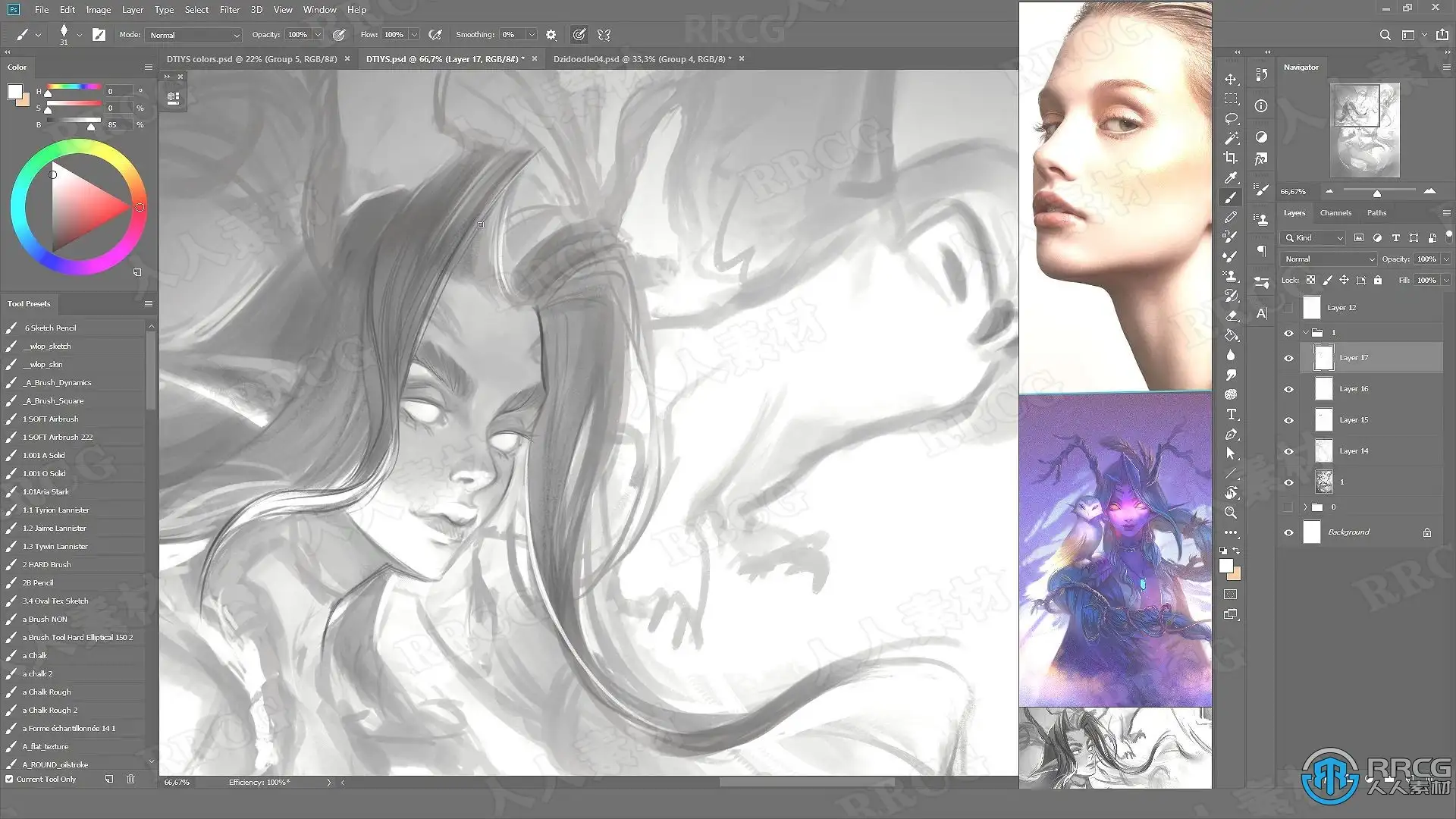Select the Crop tool
The width and height of the screenshot is (1456, 819).
[x=1231, y=158]
